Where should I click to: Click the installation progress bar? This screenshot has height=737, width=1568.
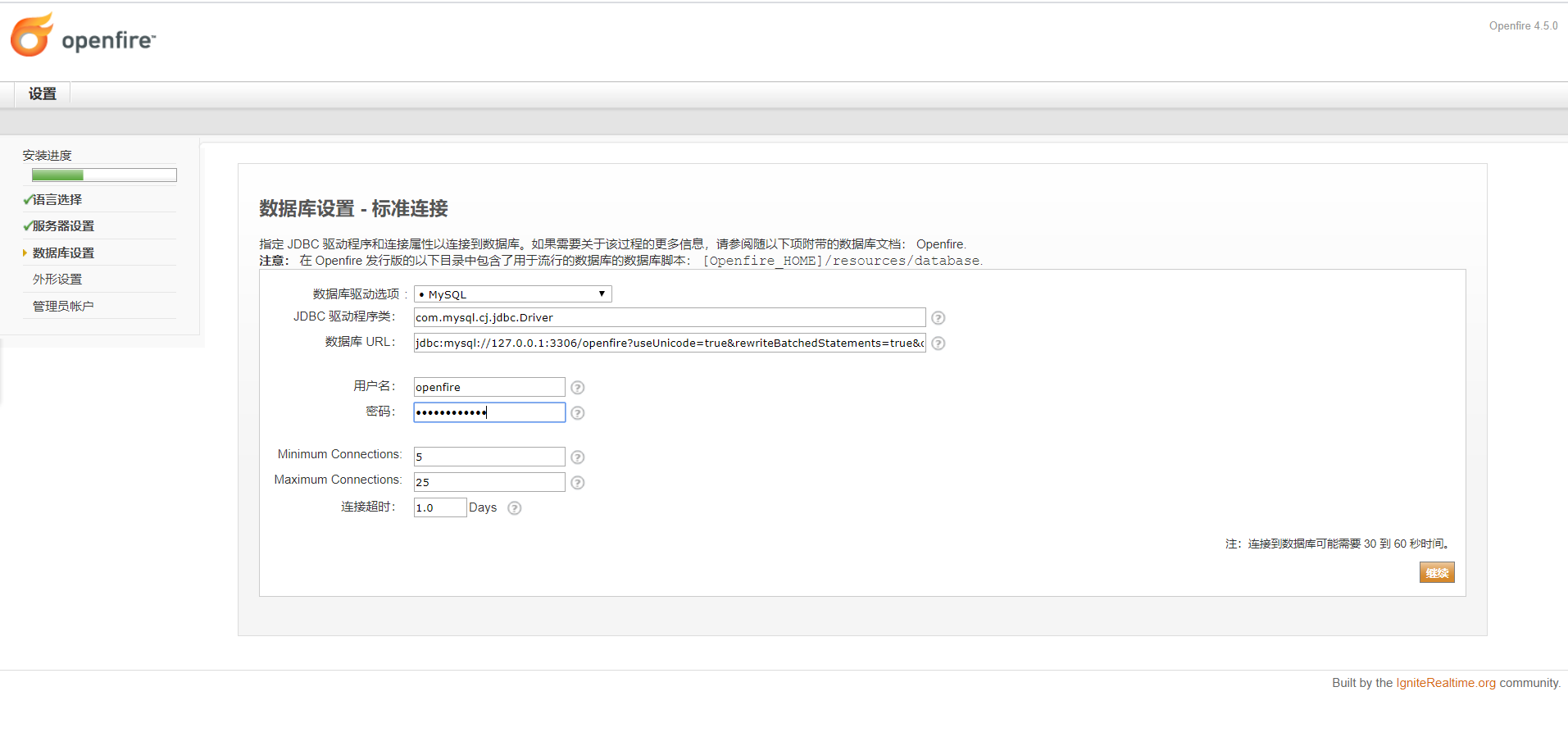tap(104, 175)
